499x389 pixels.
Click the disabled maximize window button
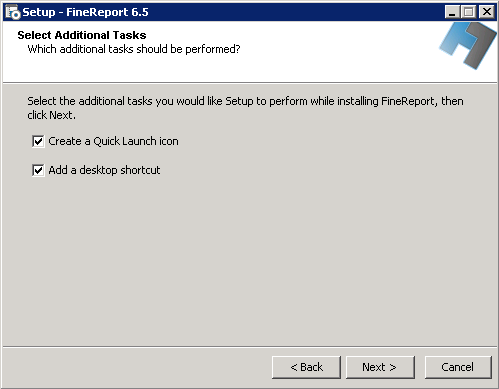click(468, 12)
